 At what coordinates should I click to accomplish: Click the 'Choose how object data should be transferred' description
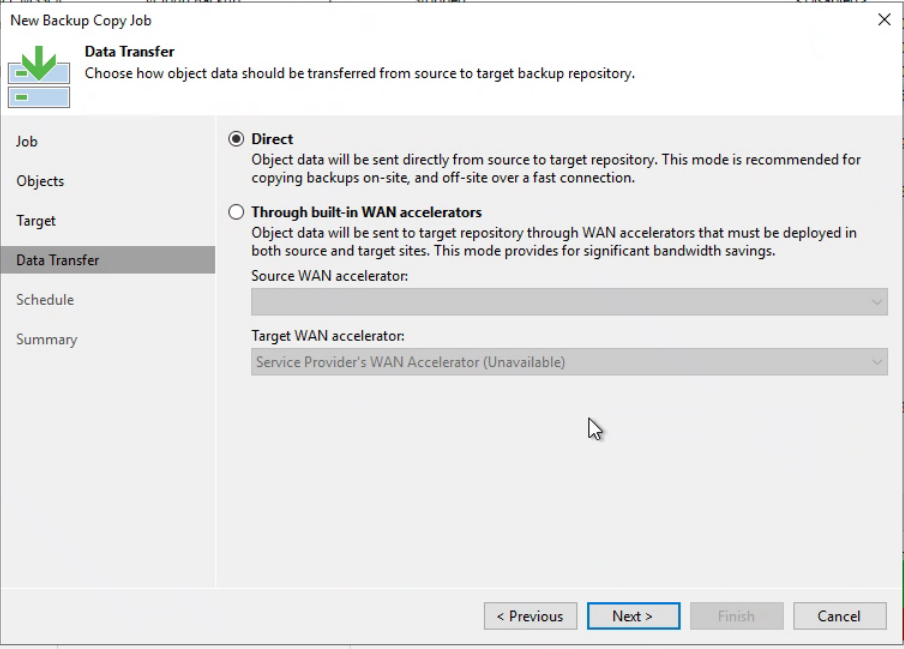coord(360,73)
